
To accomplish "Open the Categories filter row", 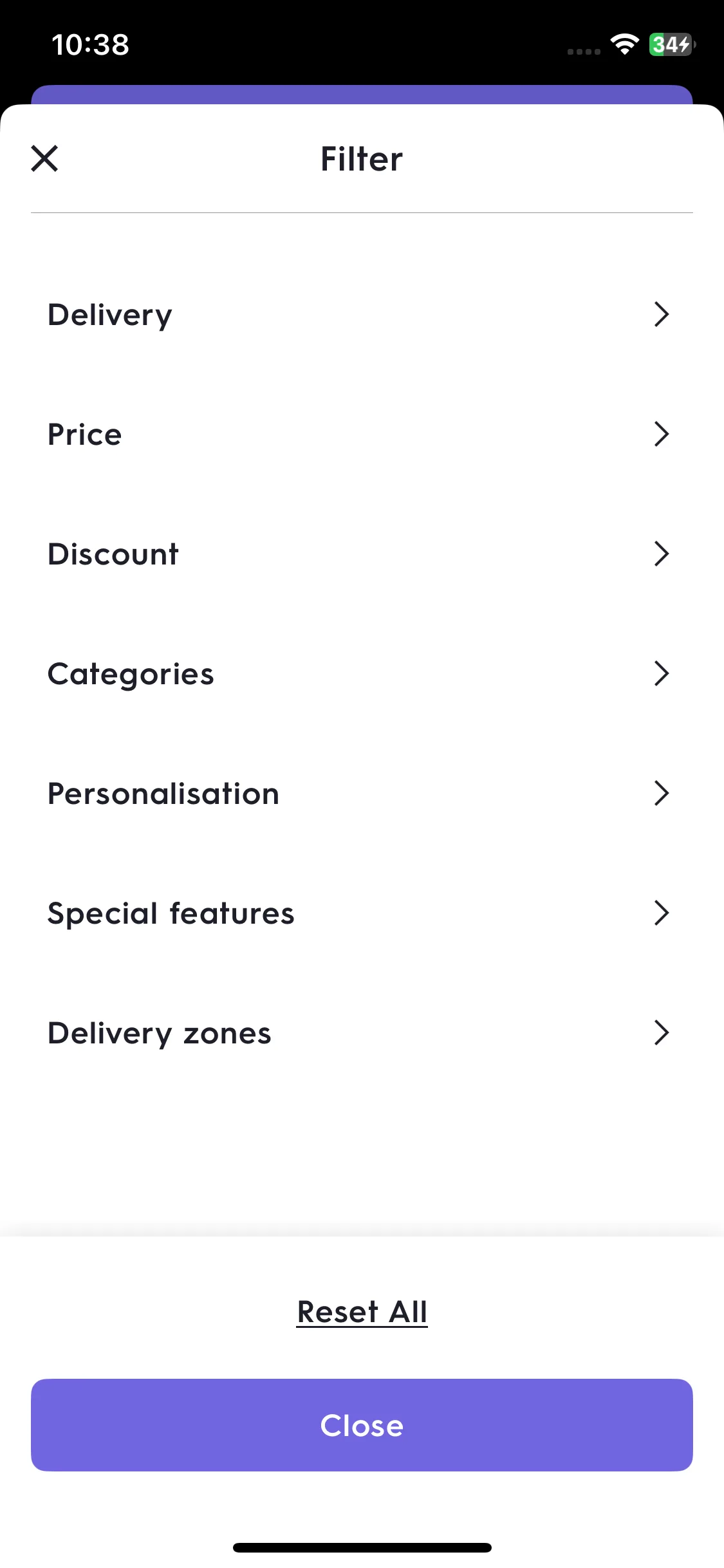I will pyautogui.click(x=362, y=673).
